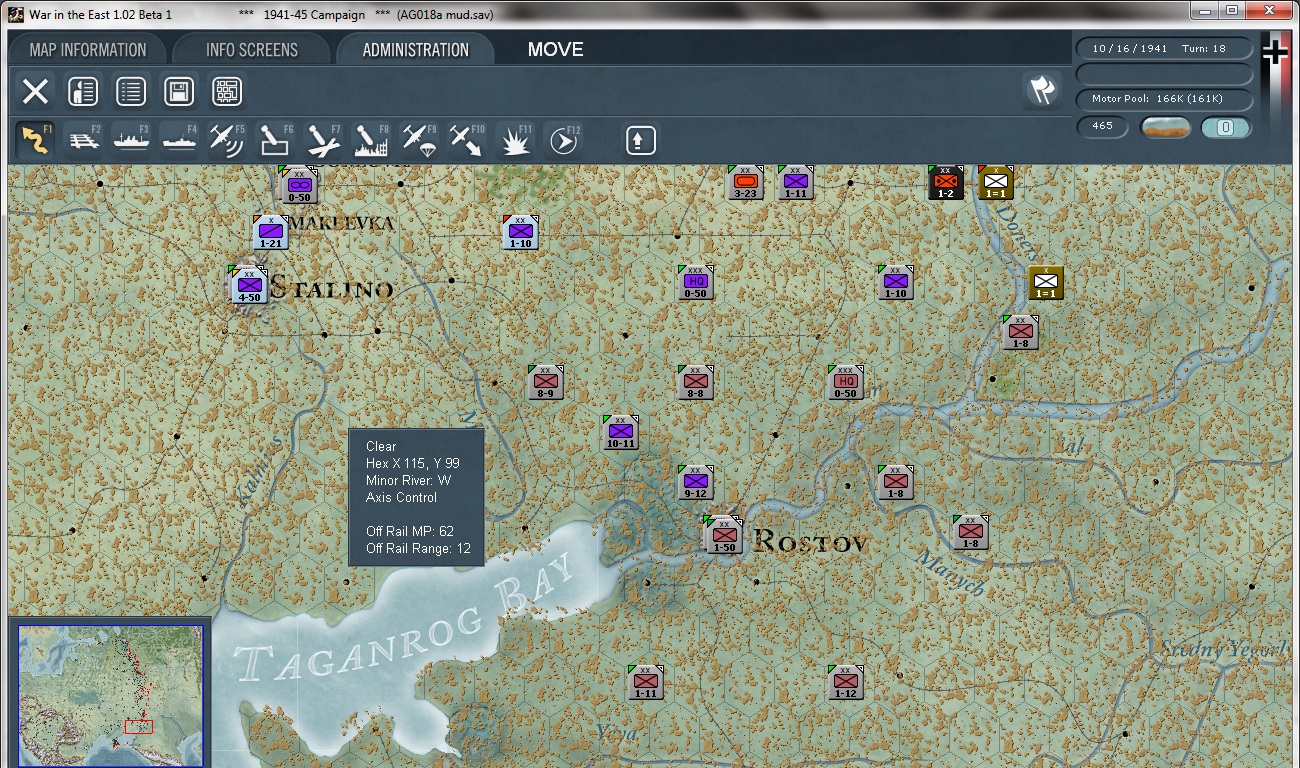The width and height of the screenshot is (1300, 768).
Task: Select the F6 bomb unit icon
Action: [x=276, y=140]
